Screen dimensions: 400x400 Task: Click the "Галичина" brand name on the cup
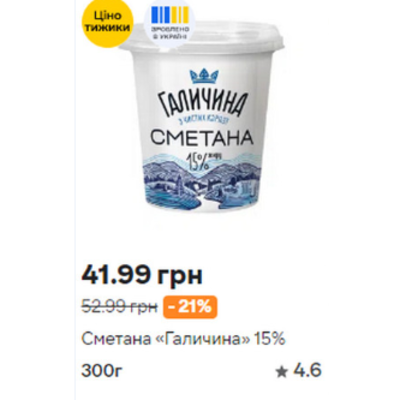coord(204,103)
